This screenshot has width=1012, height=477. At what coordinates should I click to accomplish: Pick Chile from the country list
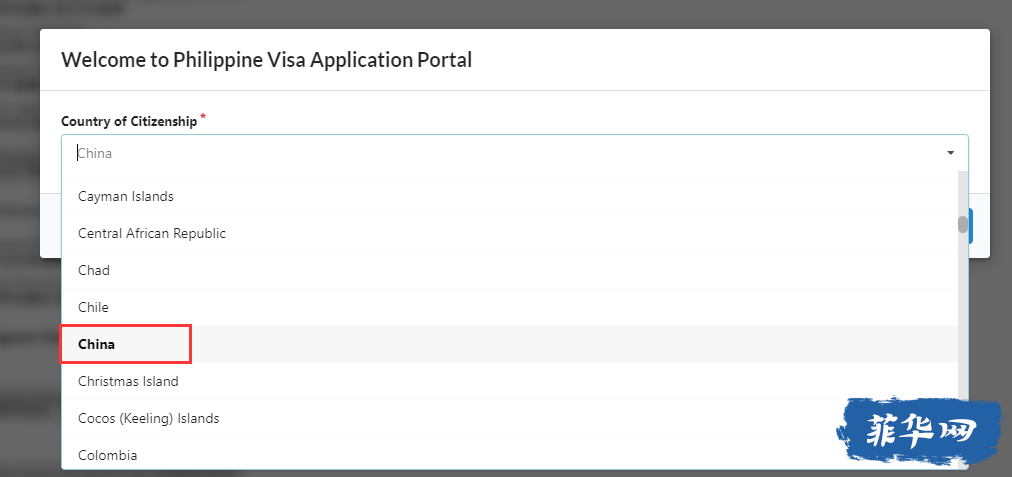94,307
